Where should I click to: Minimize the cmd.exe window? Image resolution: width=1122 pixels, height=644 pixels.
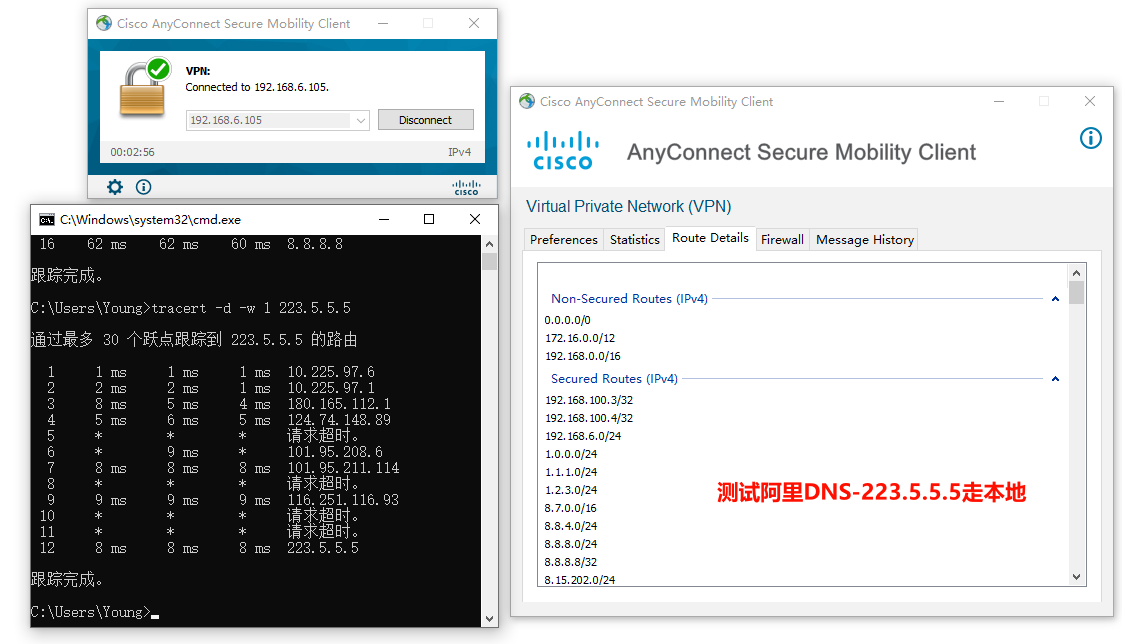[x=384, y=219]
